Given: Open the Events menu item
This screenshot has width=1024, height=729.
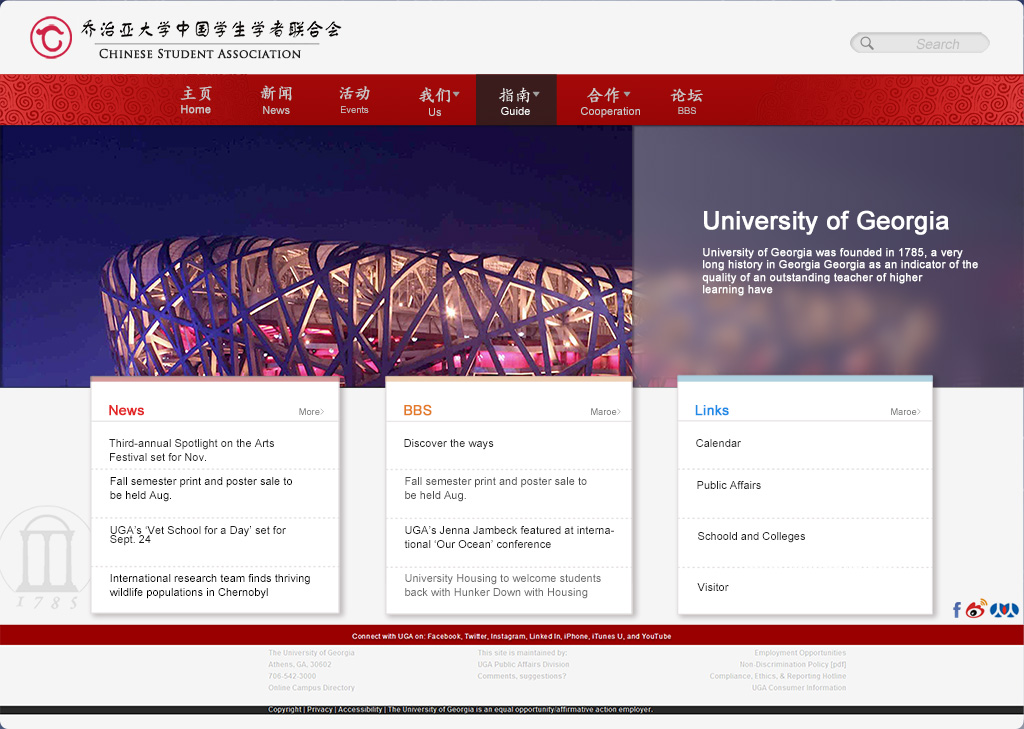Looking at the screenshot, I should 354,101.
